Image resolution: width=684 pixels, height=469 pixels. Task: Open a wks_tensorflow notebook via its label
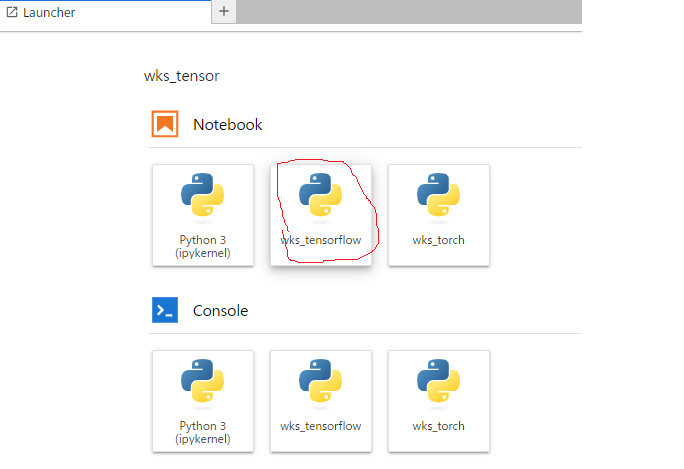pos(321,240)
